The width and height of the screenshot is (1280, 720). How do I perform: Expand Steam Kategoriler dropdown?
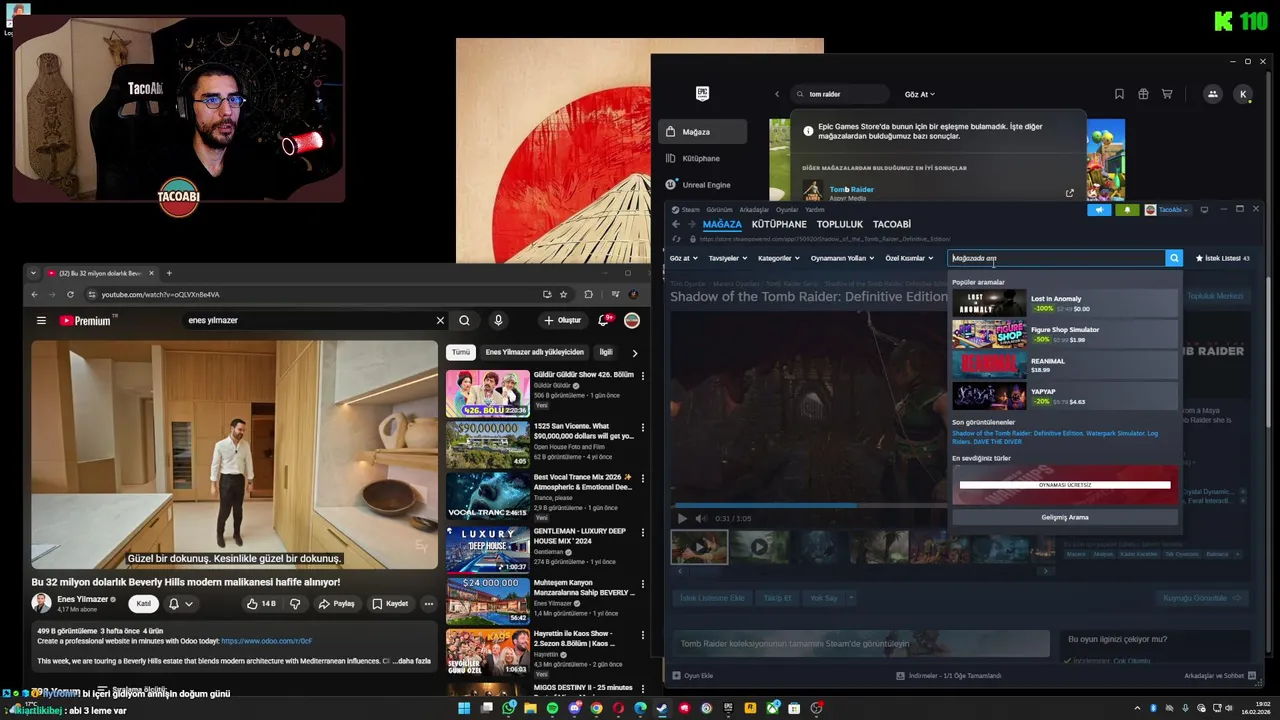click(x=780, y=258)
